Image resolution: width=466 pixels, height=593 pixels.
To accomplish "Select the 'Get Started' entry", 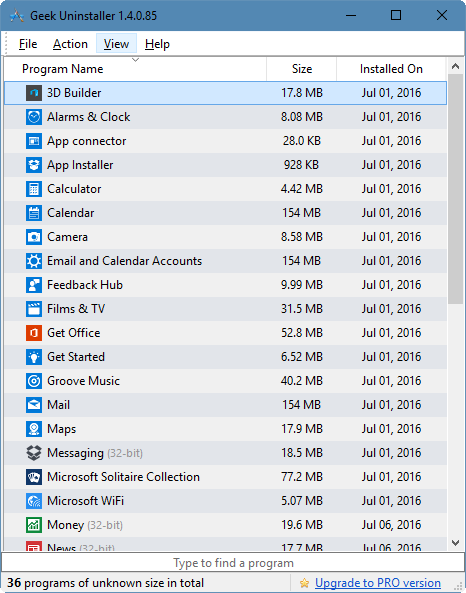I will coord(76,357).
